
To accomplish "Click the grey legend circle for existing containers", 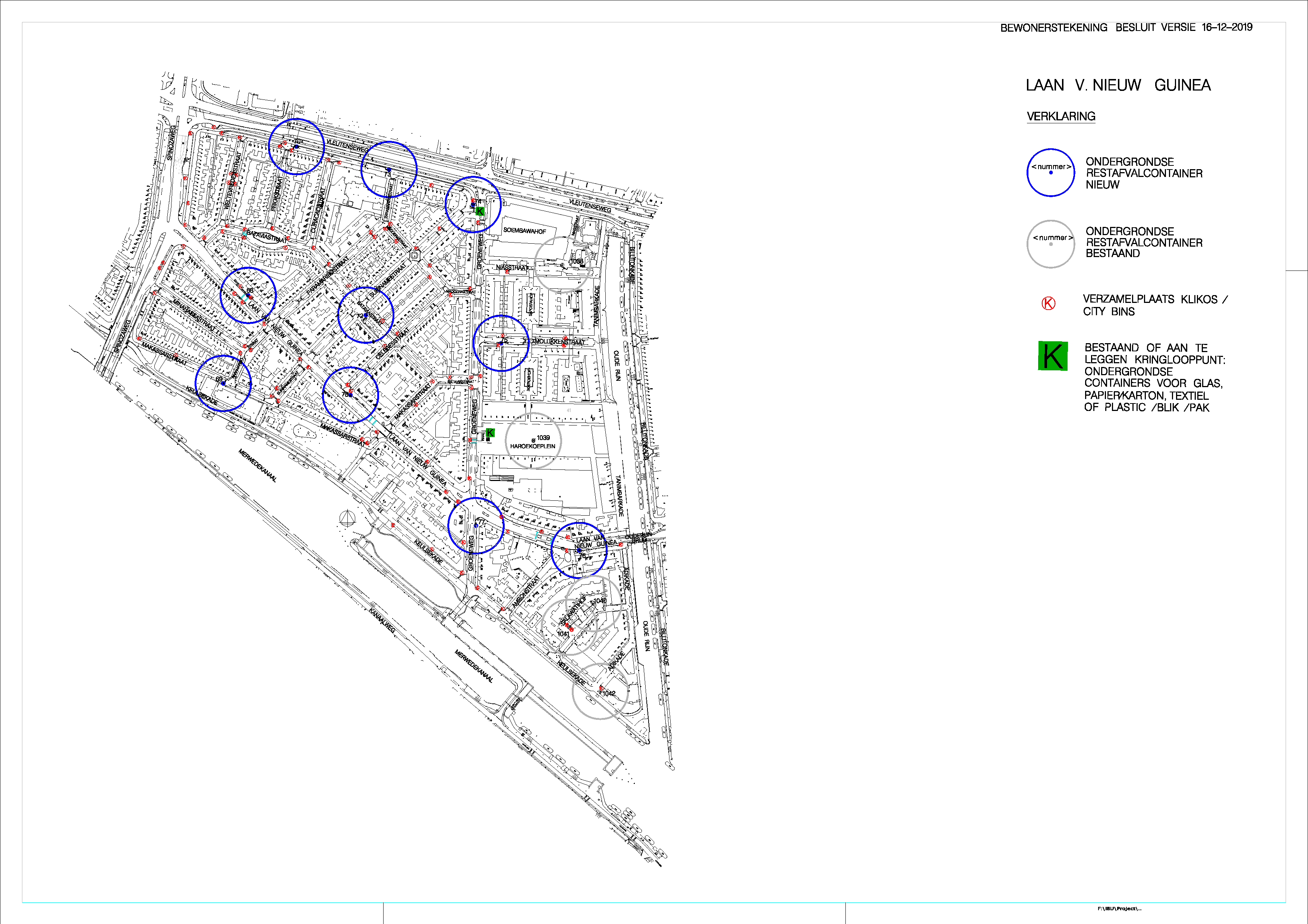I will [x=1050, y=244].
